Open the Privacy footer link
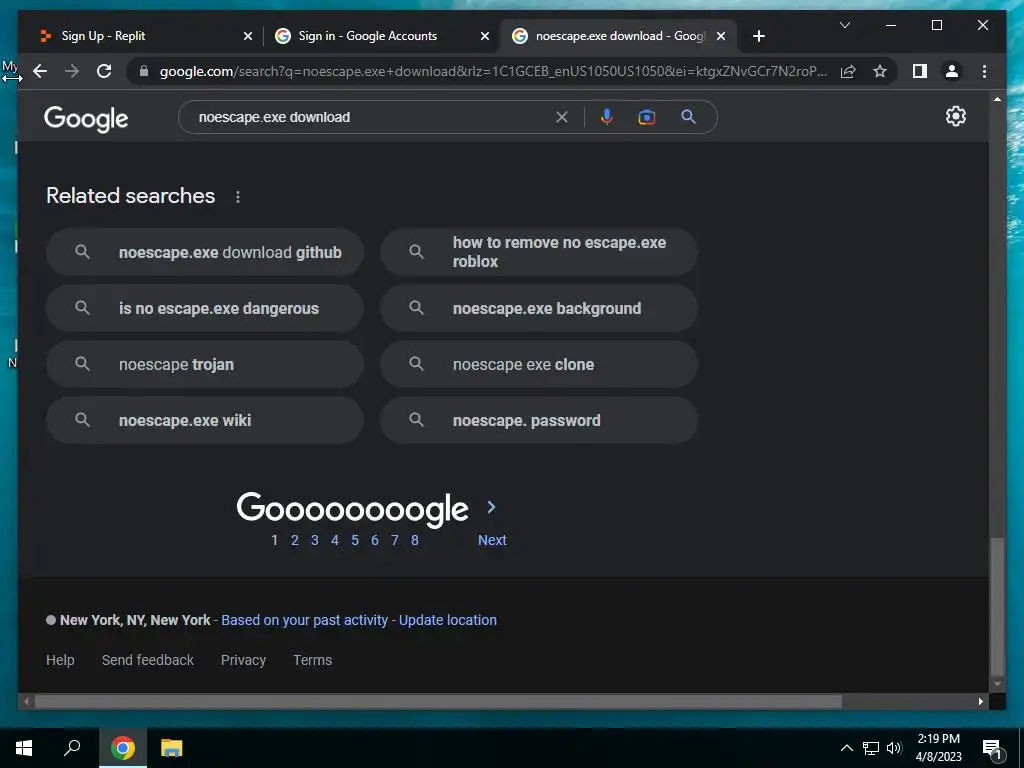Image resolution: width=1024 pixels, height=768 pixels. [243, 660]
